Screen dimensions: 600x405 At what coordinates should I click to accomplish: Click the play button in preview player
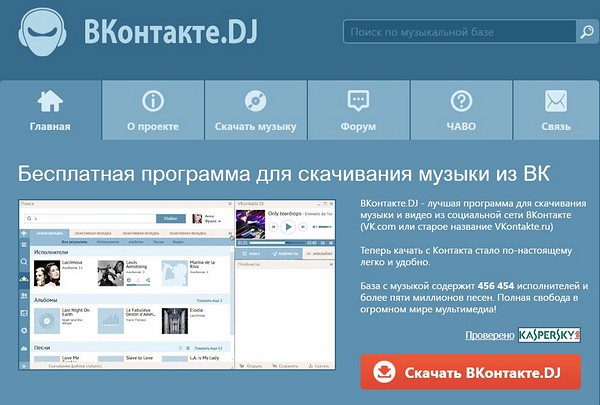click(288, 227)
